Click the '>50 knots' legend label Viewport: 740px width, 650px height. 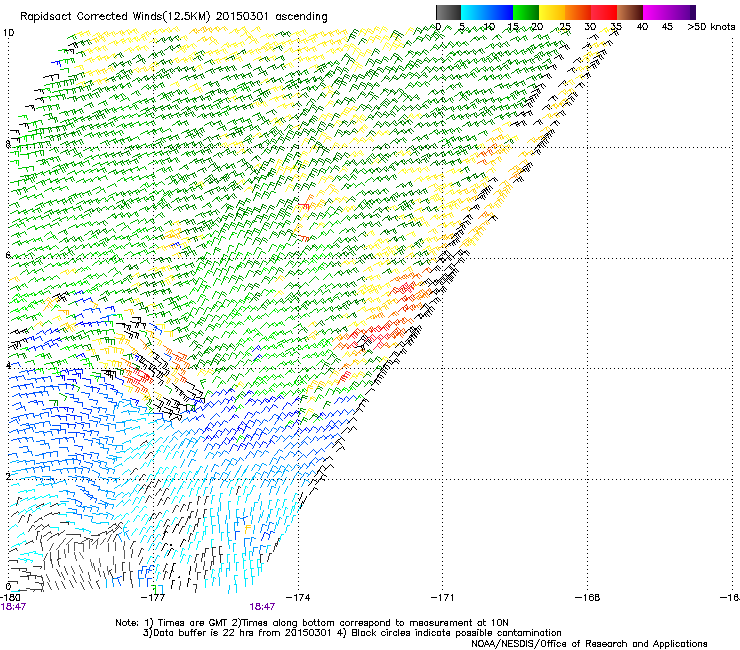click(x=711, y=27)
